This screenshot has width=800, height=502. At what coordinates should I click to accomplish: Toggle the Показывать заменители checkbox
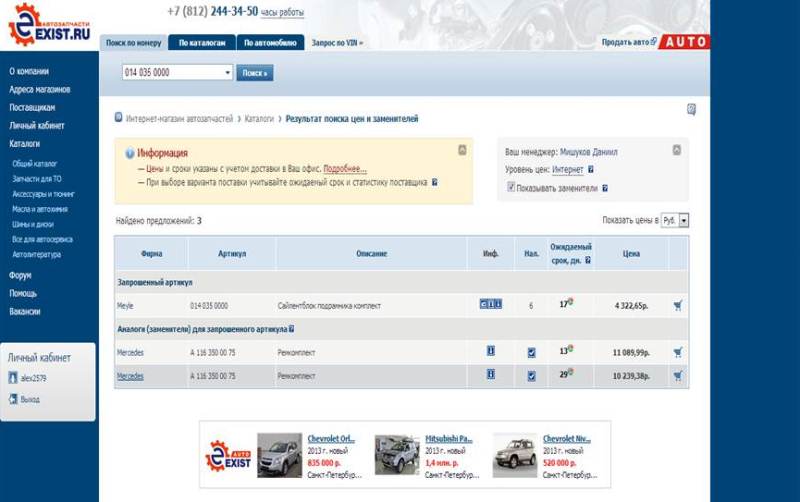tap(511, 187)
